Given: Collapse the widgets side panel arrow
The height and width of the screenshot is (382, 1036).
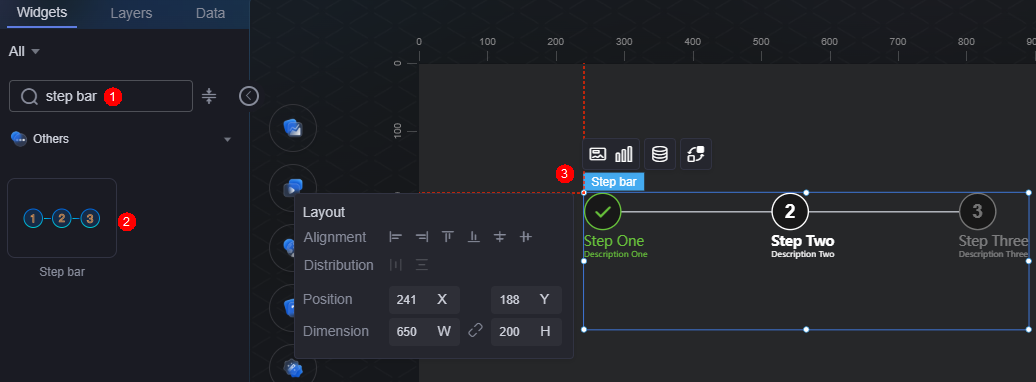Looking at the screenshot, I should [248, 96].
